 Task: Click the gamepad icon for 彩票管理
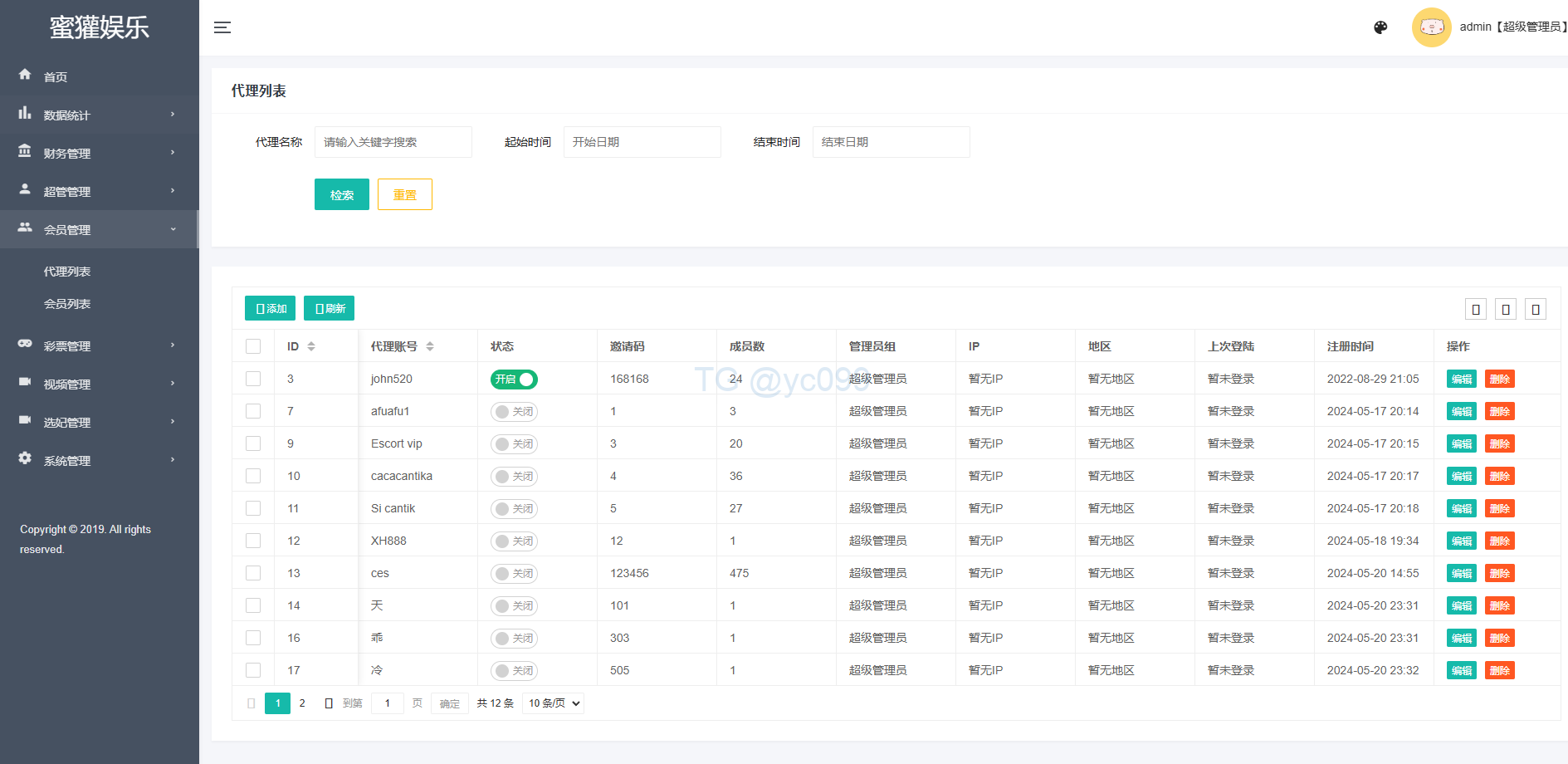[x=25, y=344]
